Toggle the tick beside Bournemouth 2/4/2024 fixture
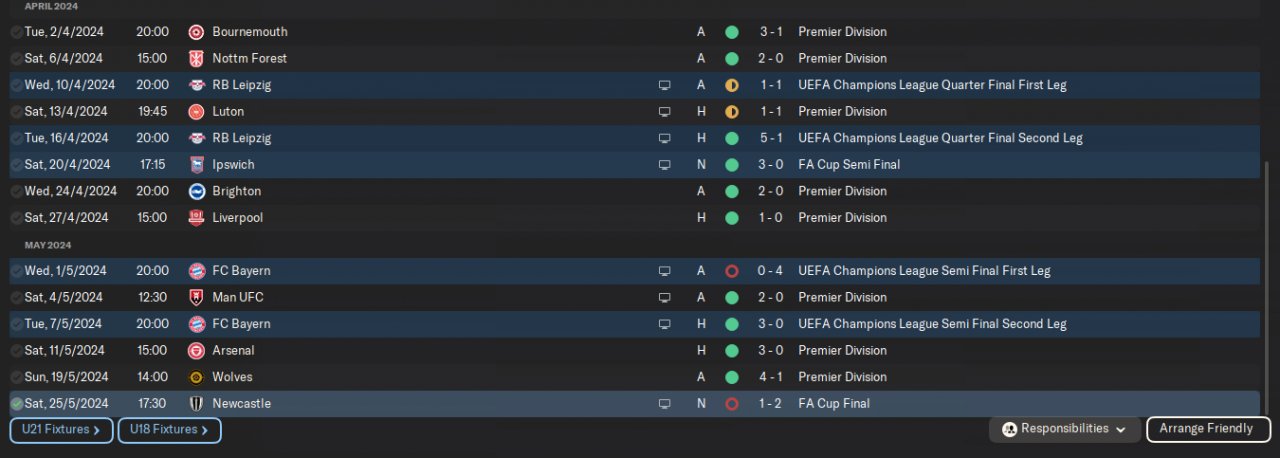Image resolution: width=1280 pixels, height=458 pixels. point(16,32)
